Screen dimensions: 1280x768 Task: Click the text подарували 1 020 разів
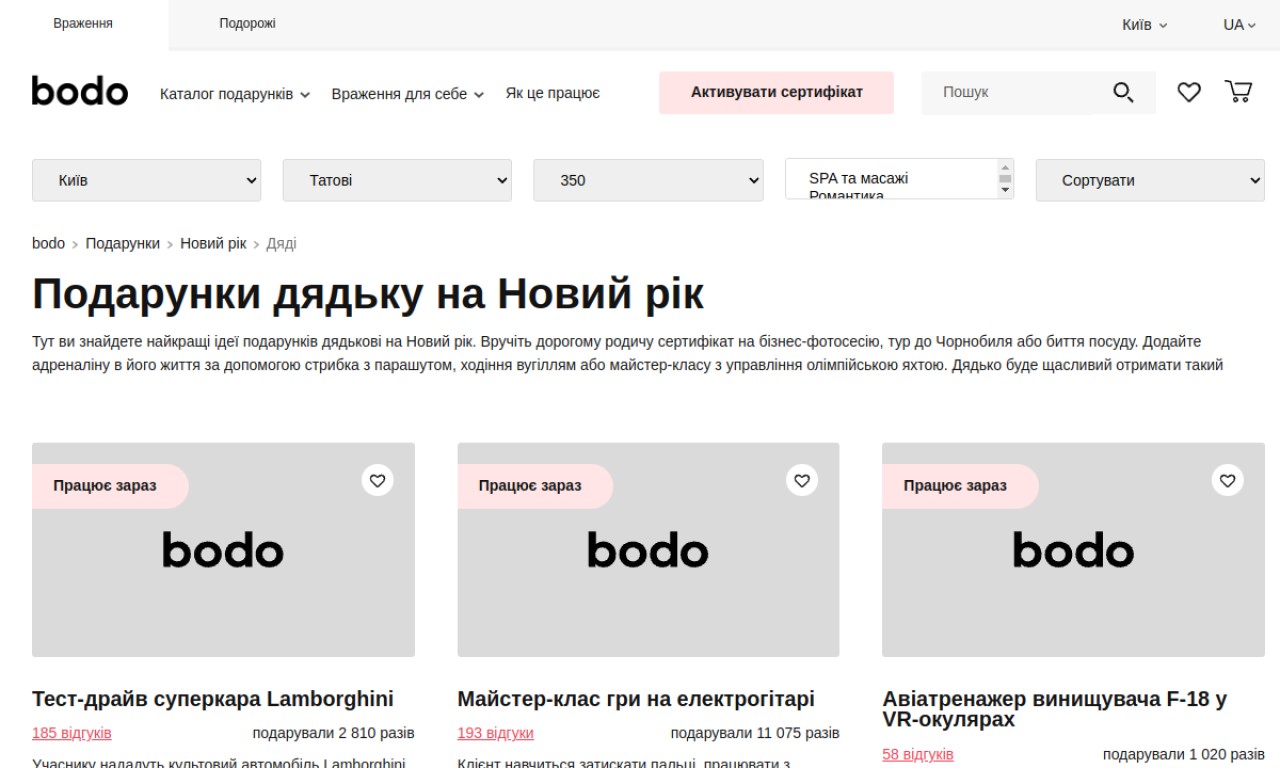pos(1184,754)
